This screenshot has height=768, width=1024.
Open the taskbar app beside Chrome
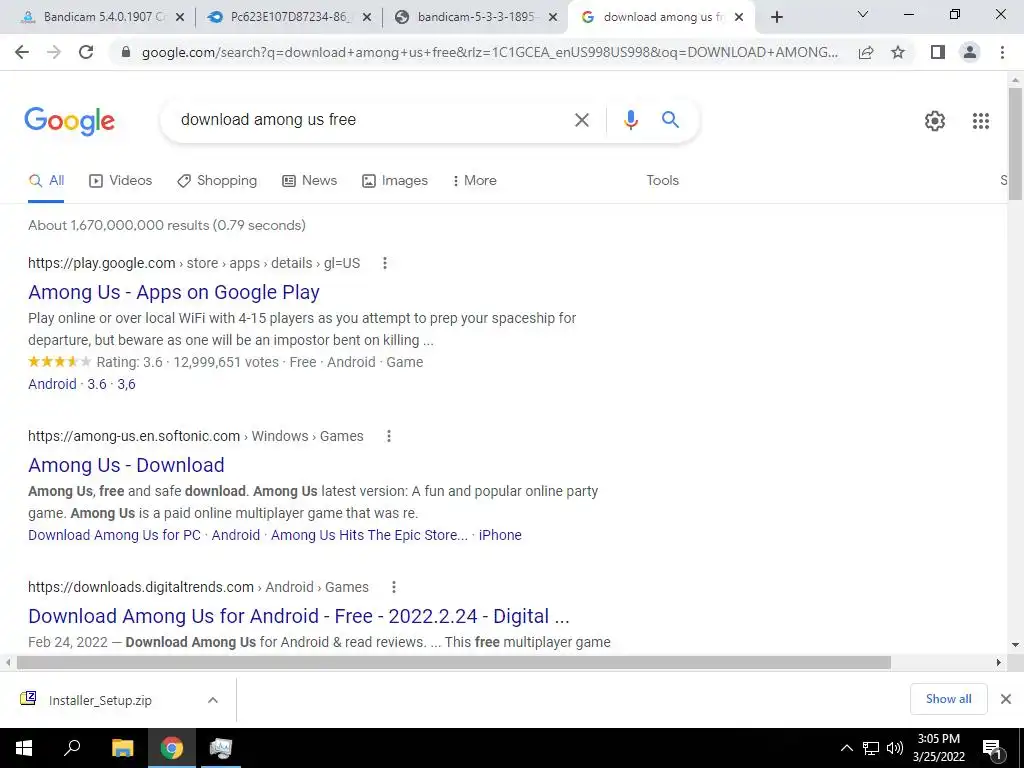(221, 748)
